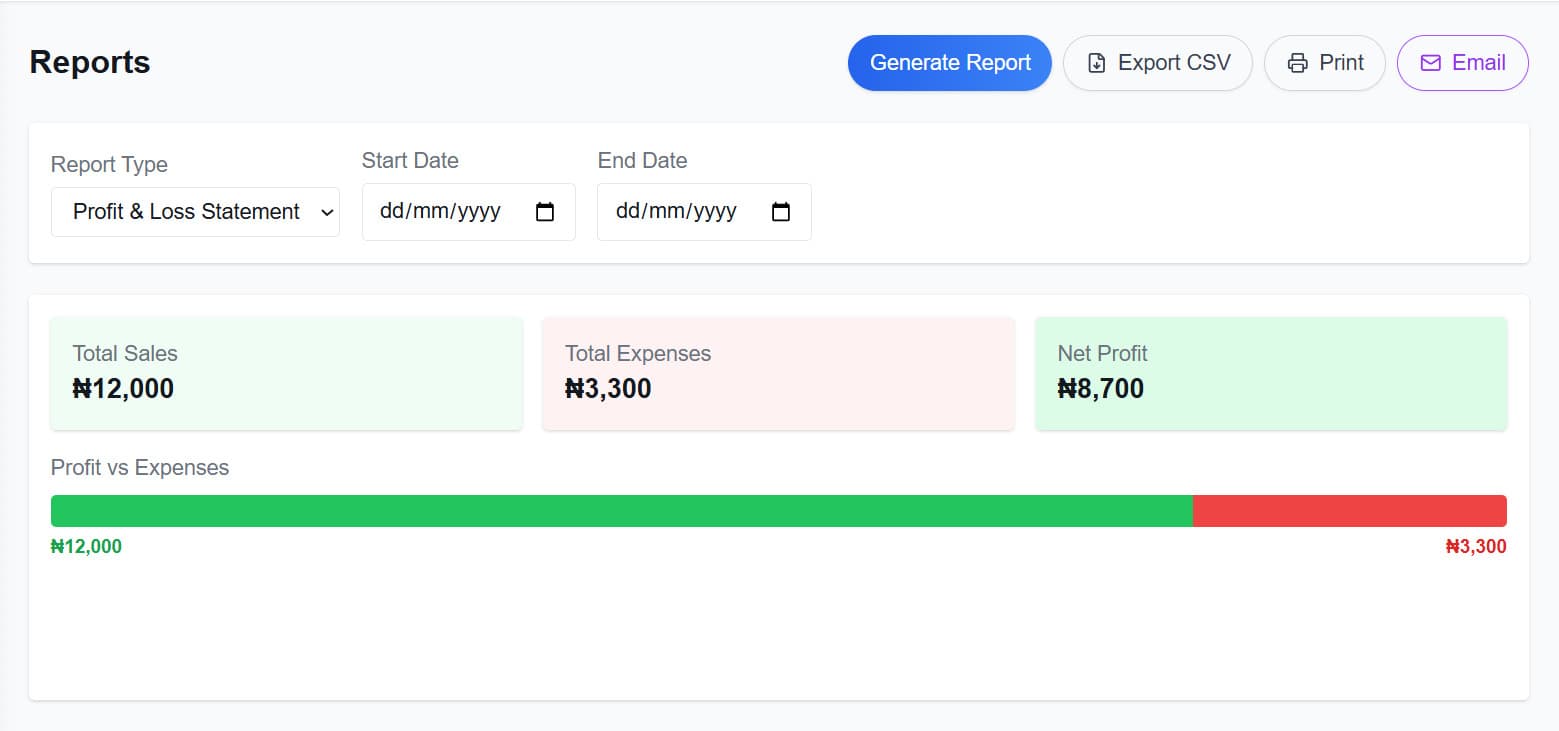The width and height of the screenshot is (1559, 731).
Task: Select the Total Sales summary card
Action: pos(286,372)
